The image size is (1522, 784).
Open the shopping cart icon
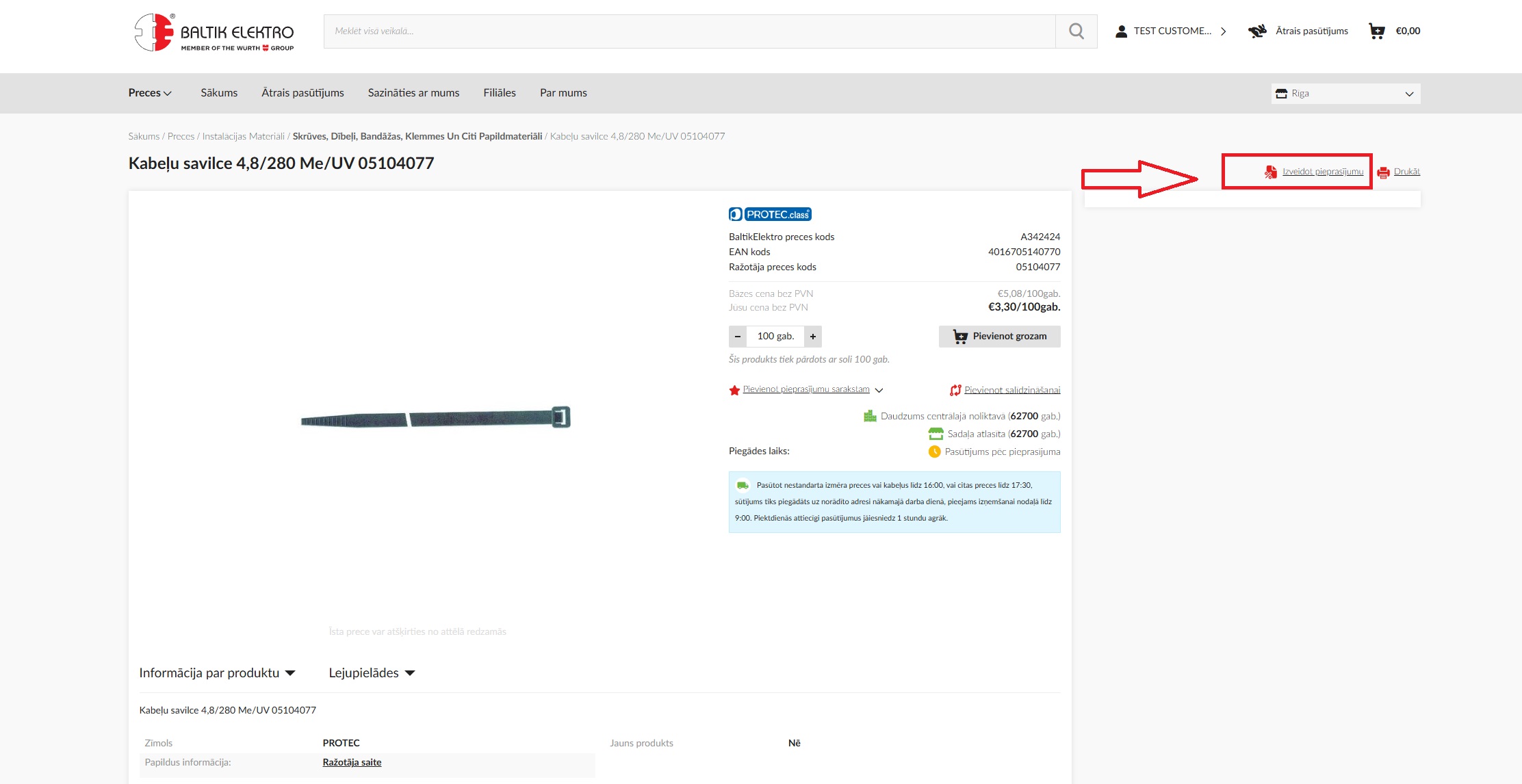tap(1376, 31)
